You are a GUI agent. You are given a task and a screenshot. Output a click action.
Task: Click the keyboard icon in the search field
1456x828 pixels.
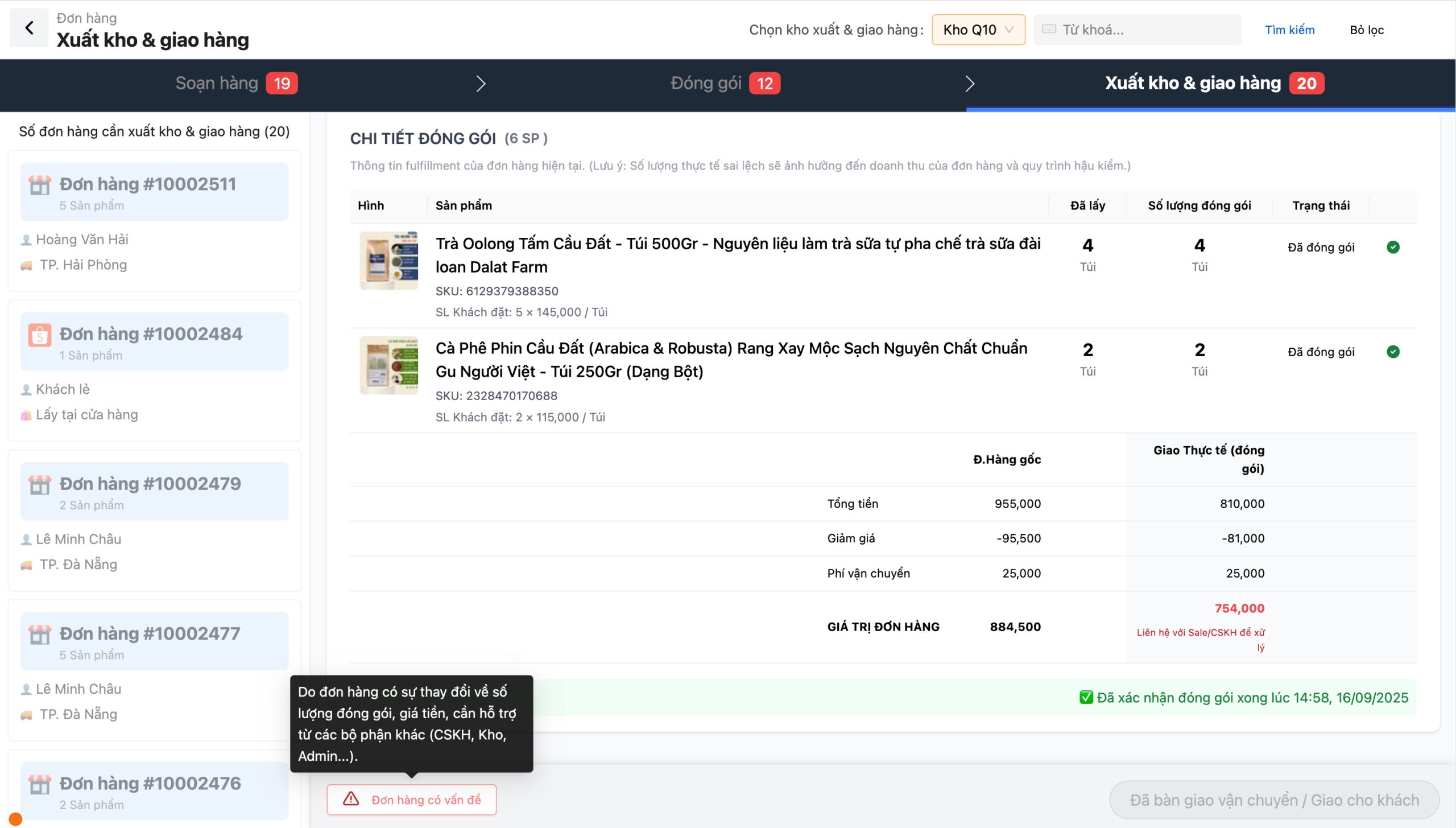coord(1049,30)
